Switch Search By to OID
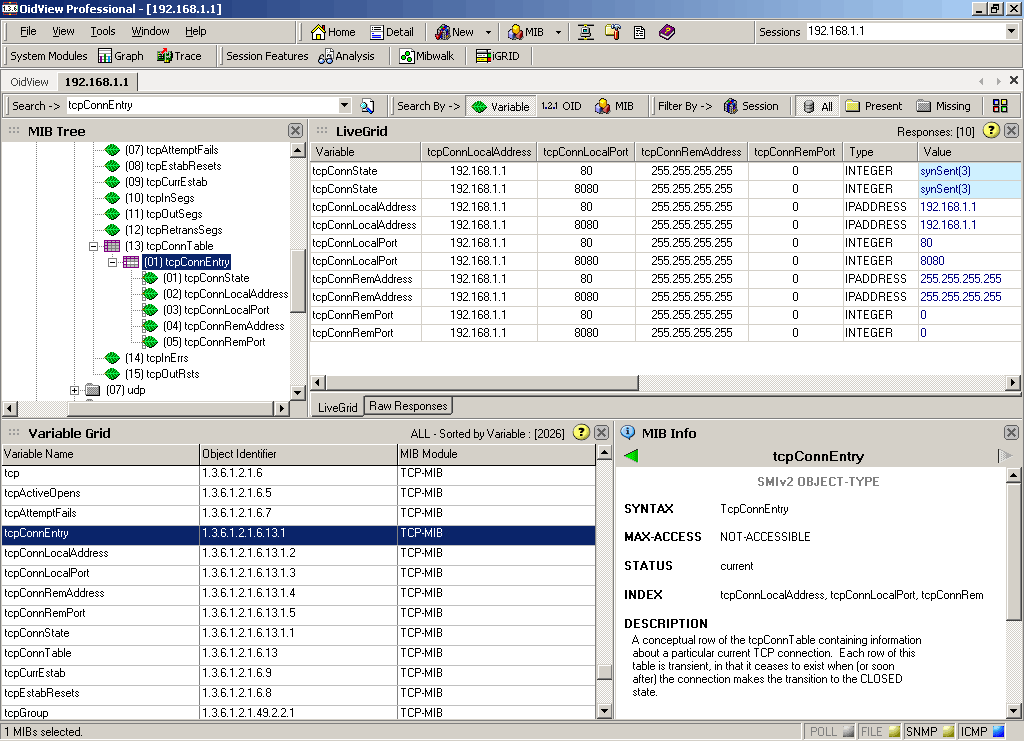Image resolution: width=1024 pixels, height=742 pixels. pos(561,106)
